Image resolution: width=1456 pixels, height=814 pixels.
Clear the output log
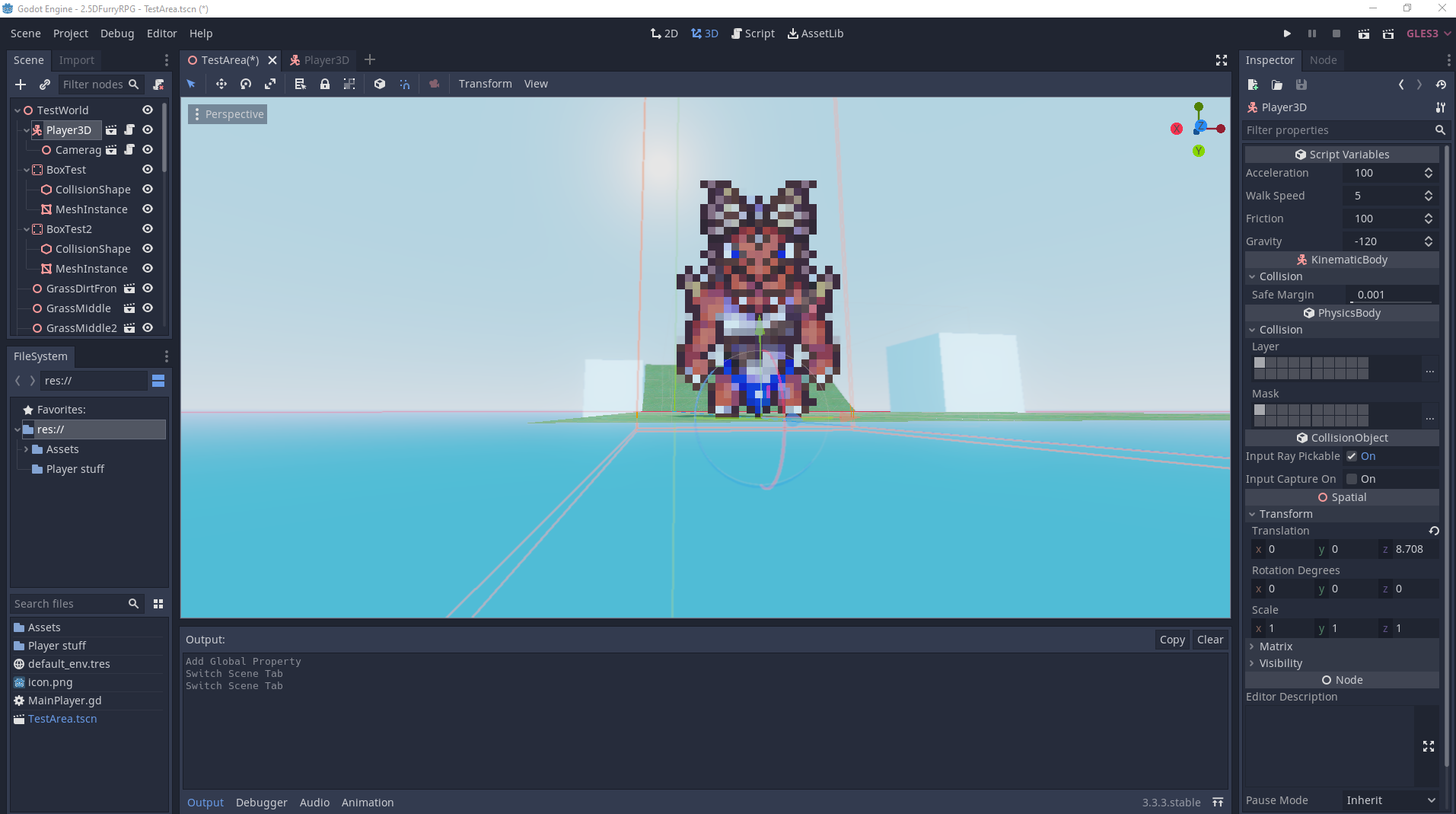(1210, 640)
